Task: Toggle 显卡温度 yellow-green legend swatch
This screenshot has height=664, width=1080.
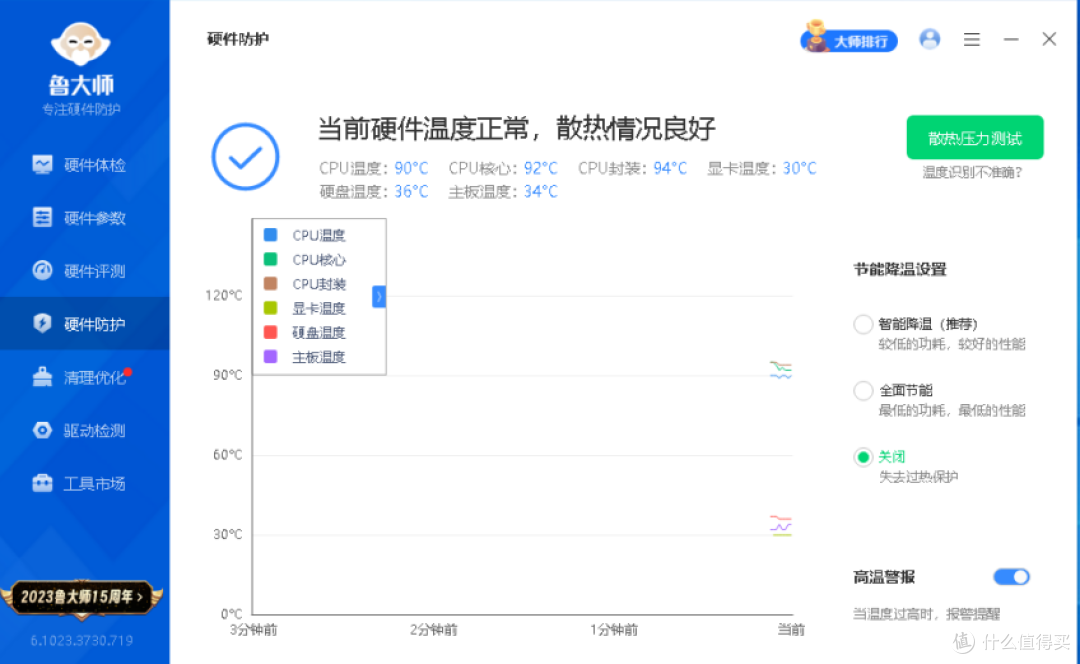Action: coord(271,308)
